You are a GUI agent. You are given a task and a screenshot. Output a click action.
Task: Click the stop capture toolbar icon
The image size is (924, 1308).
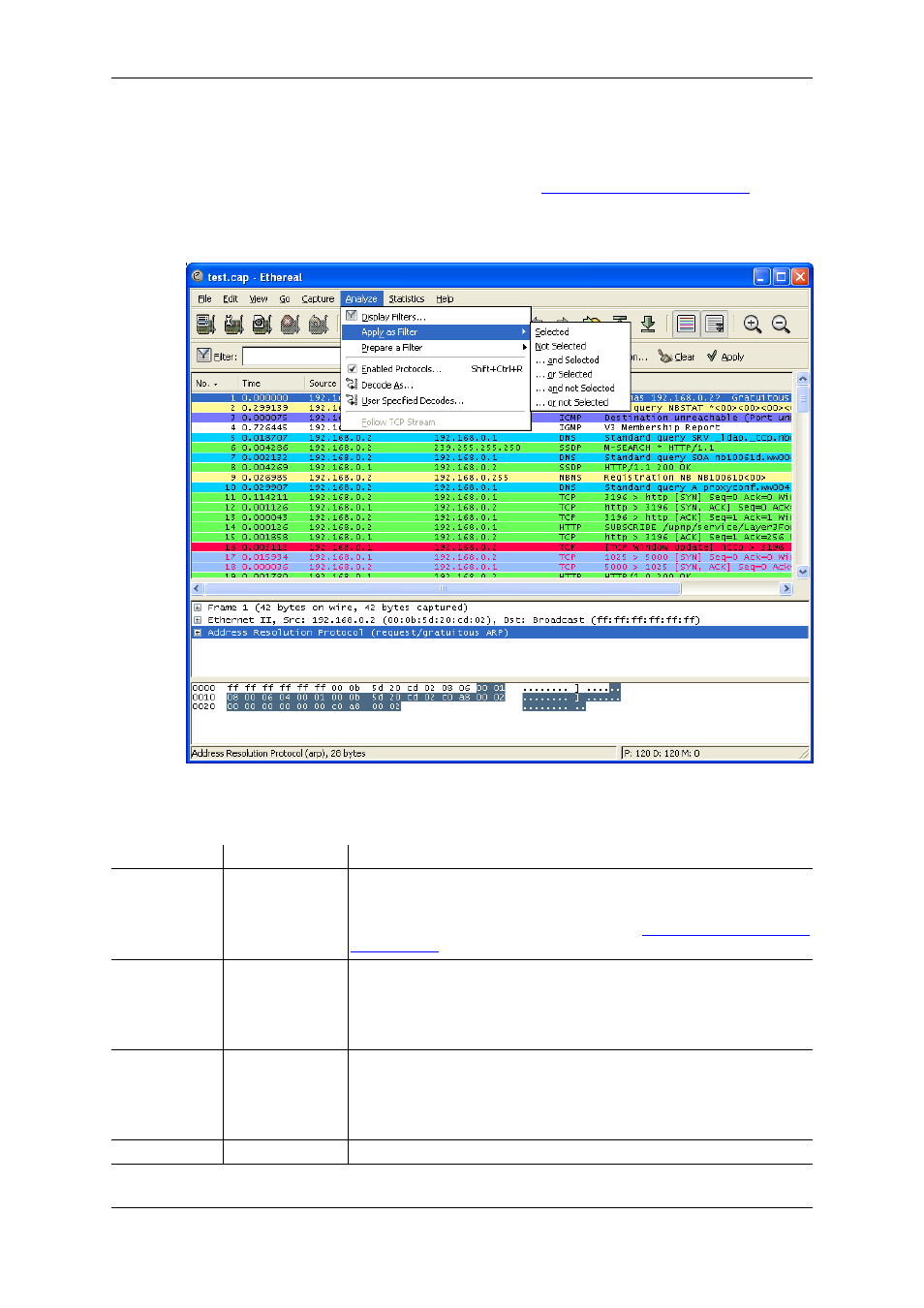290,325
